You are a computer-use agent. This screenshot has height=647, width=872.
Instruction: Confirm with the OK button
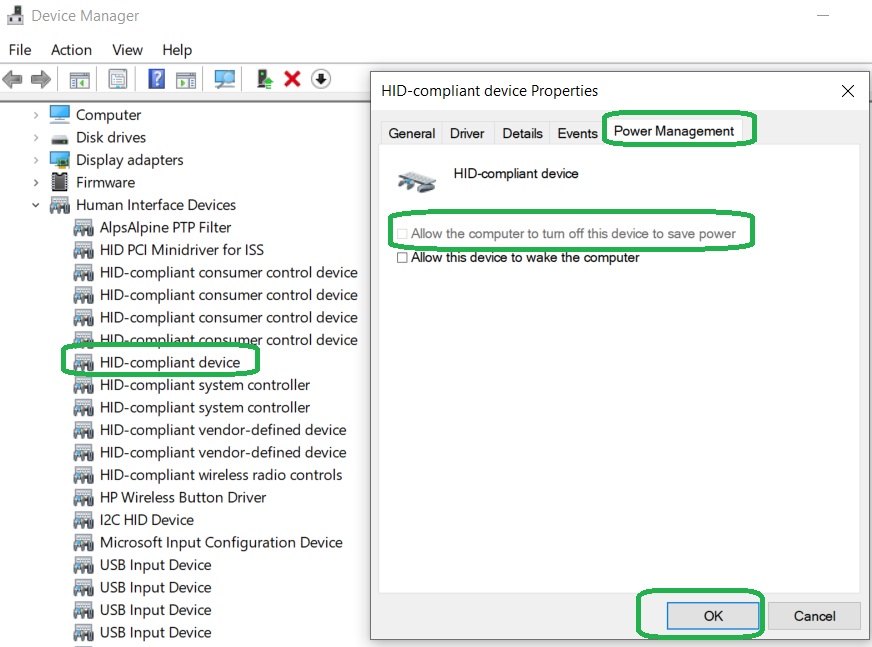713,616
